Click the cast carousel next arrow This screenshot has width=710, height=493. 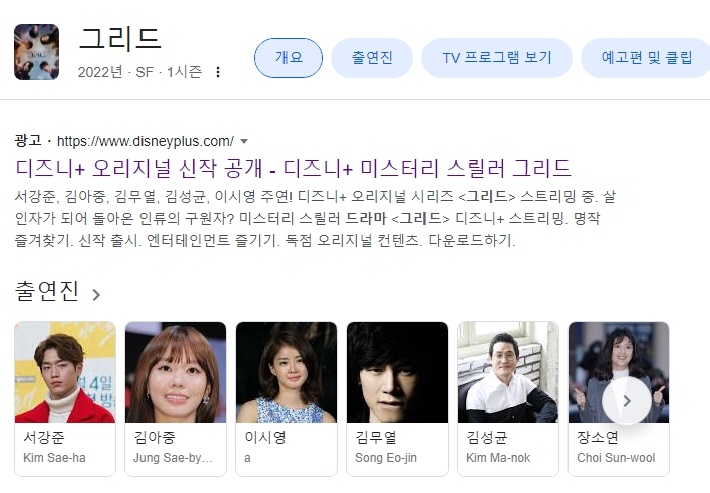tap(627, 401)
